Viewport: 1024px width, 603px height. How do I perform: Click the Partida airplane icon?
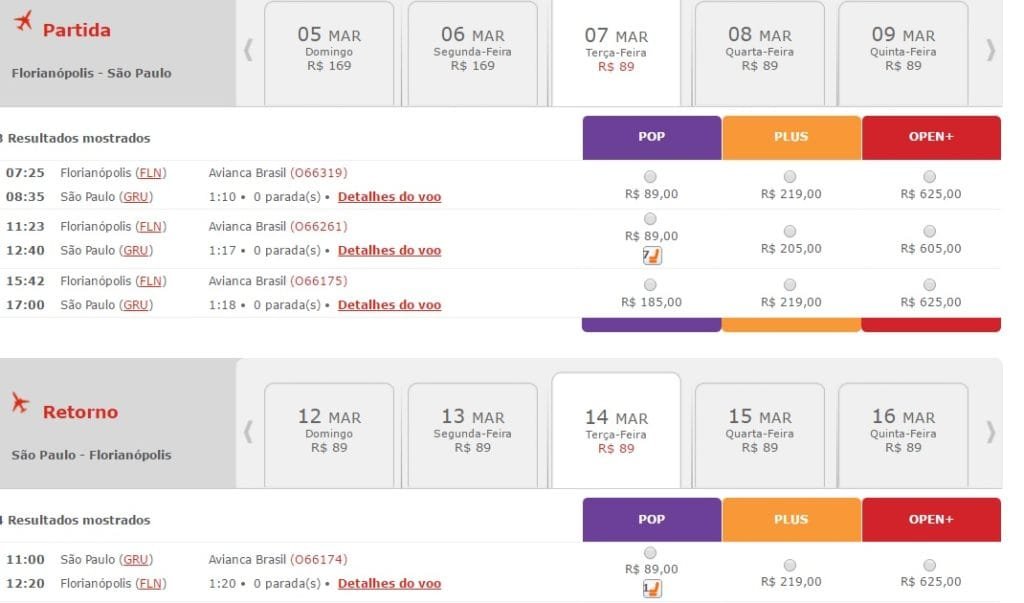coord(23,20)
